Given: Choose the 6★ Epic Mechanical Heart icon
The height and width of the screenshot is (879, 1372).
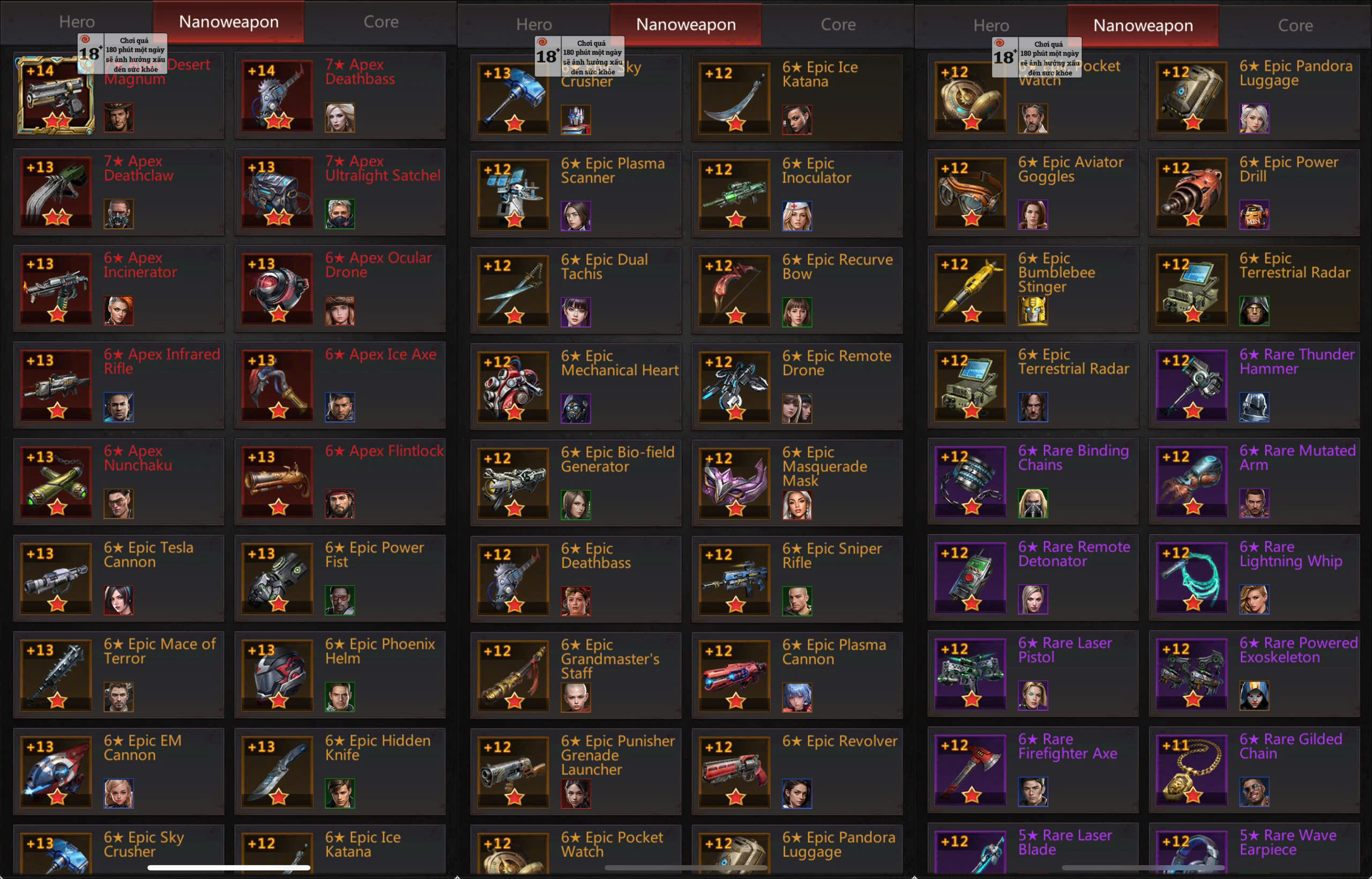Looking at the screenshot, I should point(513,386).
